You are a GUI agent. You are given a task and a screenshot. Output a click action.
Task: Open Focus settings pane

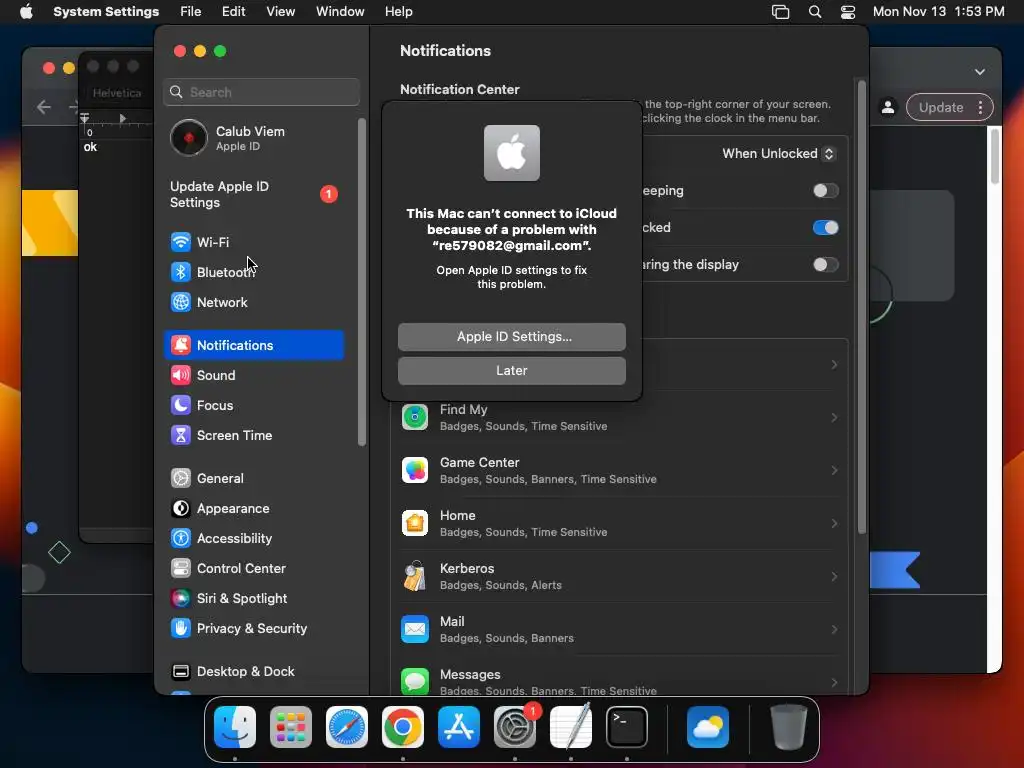(253, 406)
